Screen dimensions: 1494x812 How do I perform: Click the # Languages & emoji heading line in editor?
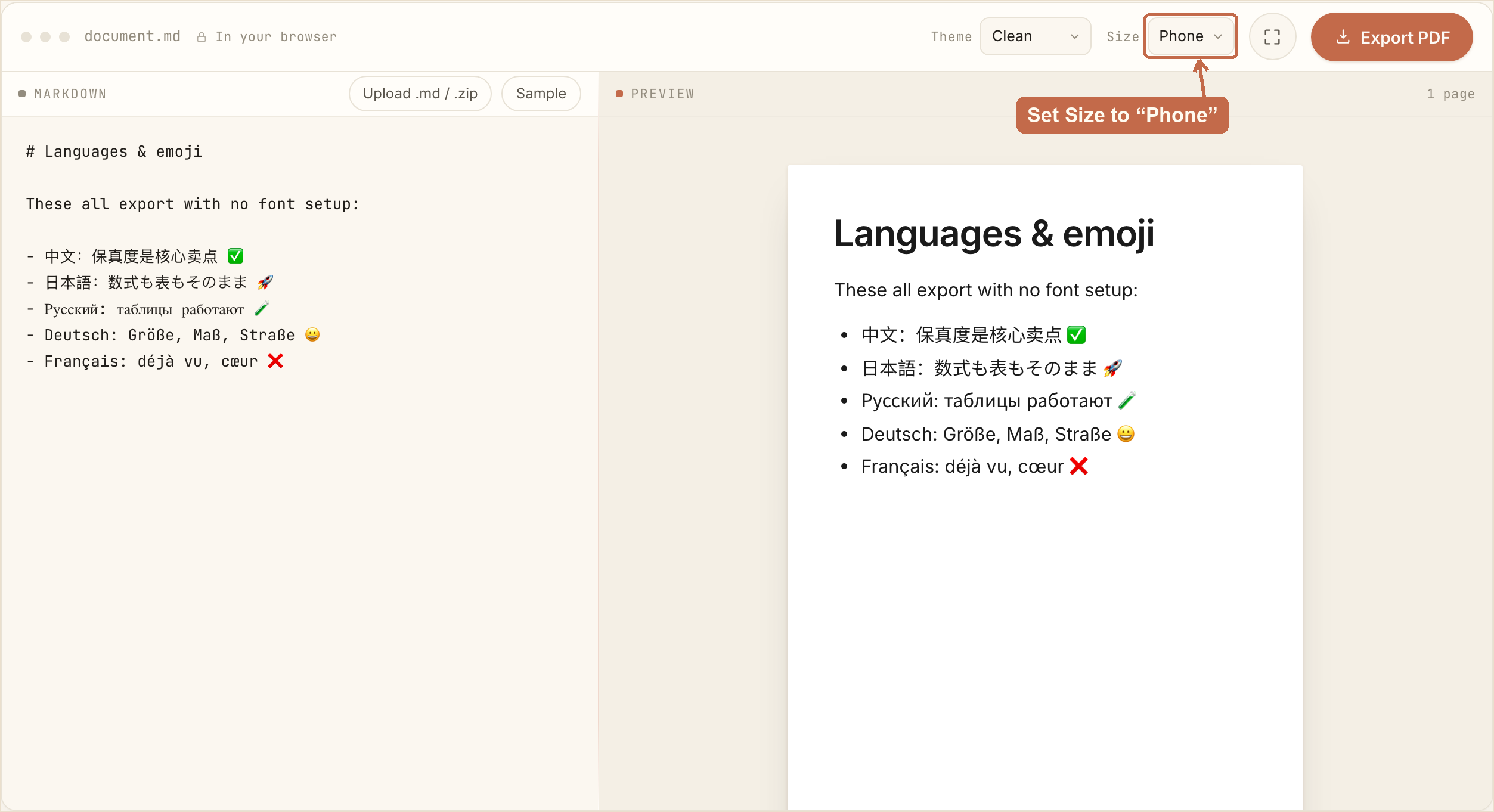tap(114, 151)
